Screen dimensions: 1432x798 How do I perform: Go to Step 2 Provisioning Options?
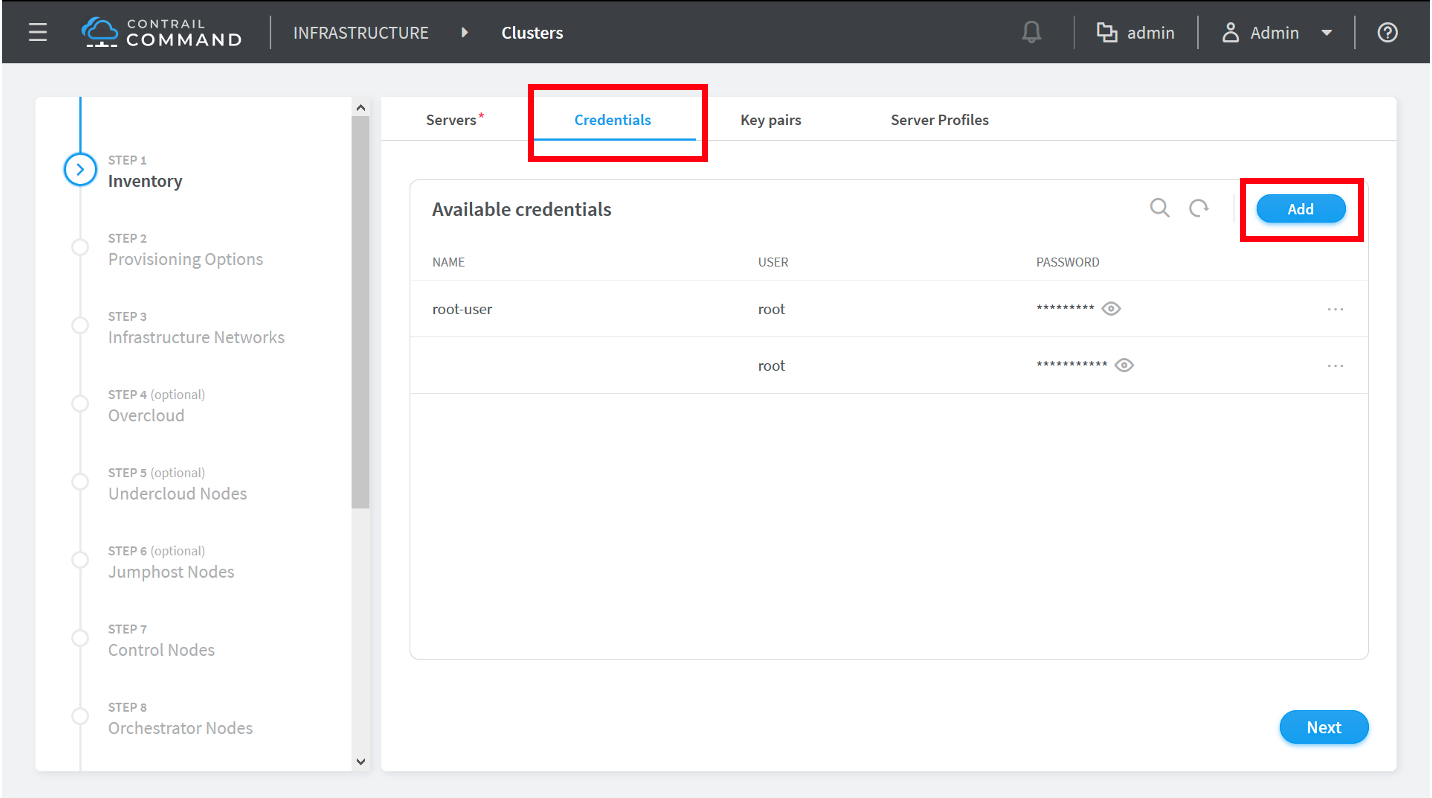point(185,259)
